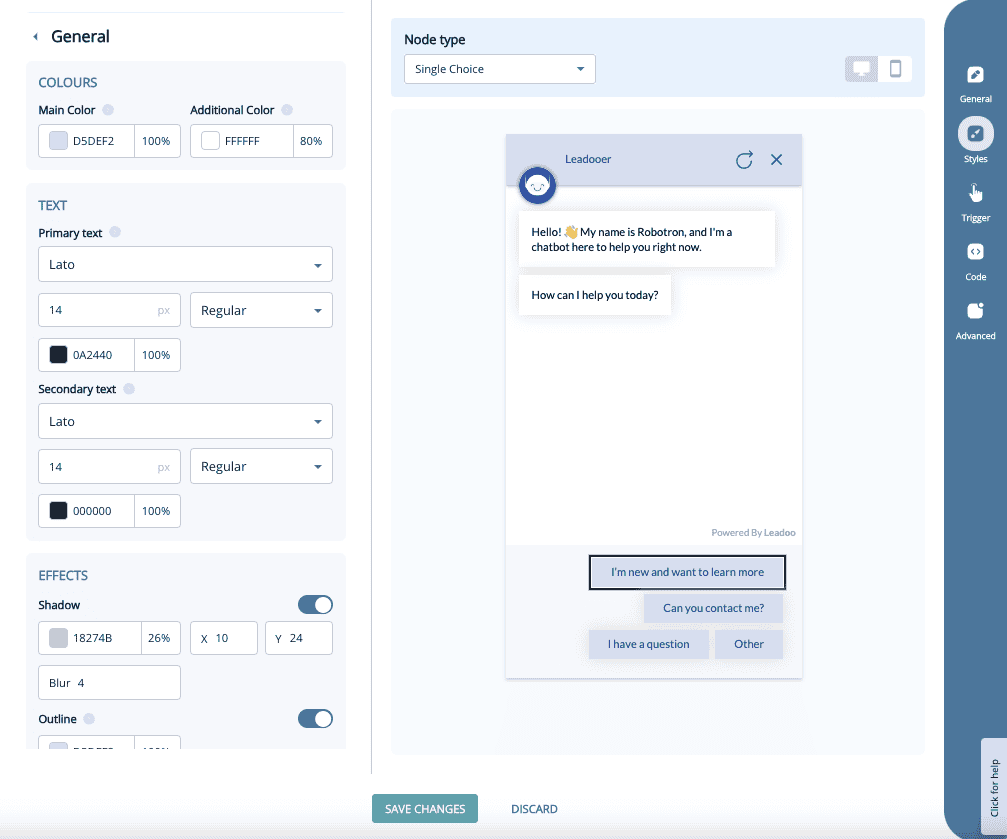Switch preview to mobile view

[x=895, y=69]
